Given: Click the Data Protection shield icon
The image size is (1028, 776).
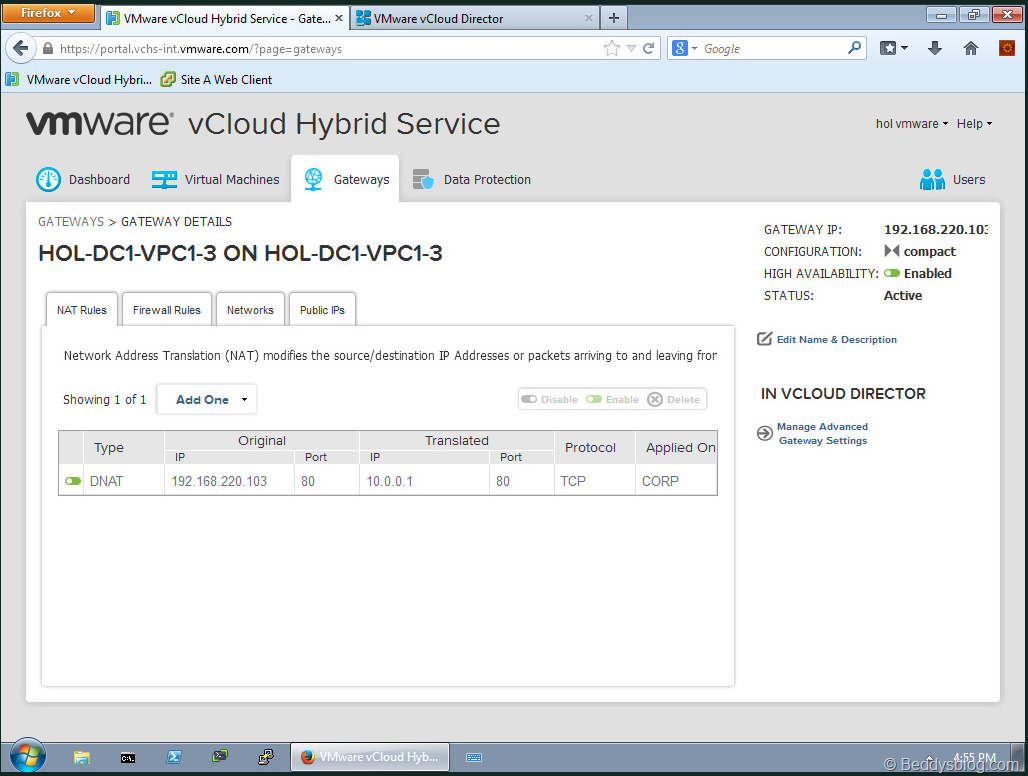Looking at the screenshot, I should pyautogui.click(x=424, y=180).
